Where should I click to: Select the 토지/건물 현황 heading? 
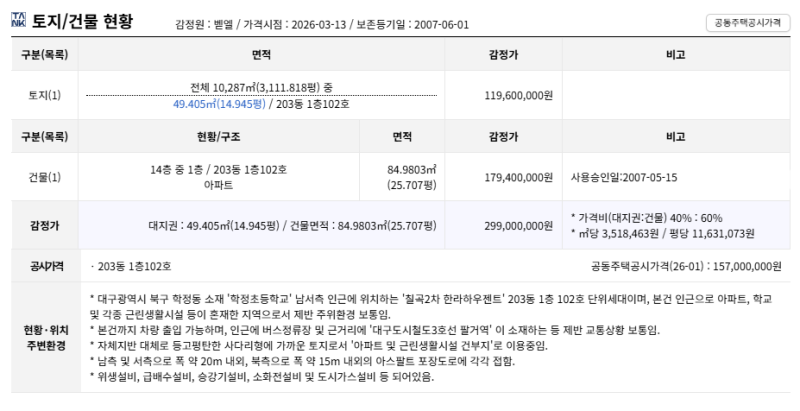click(82, 21)
